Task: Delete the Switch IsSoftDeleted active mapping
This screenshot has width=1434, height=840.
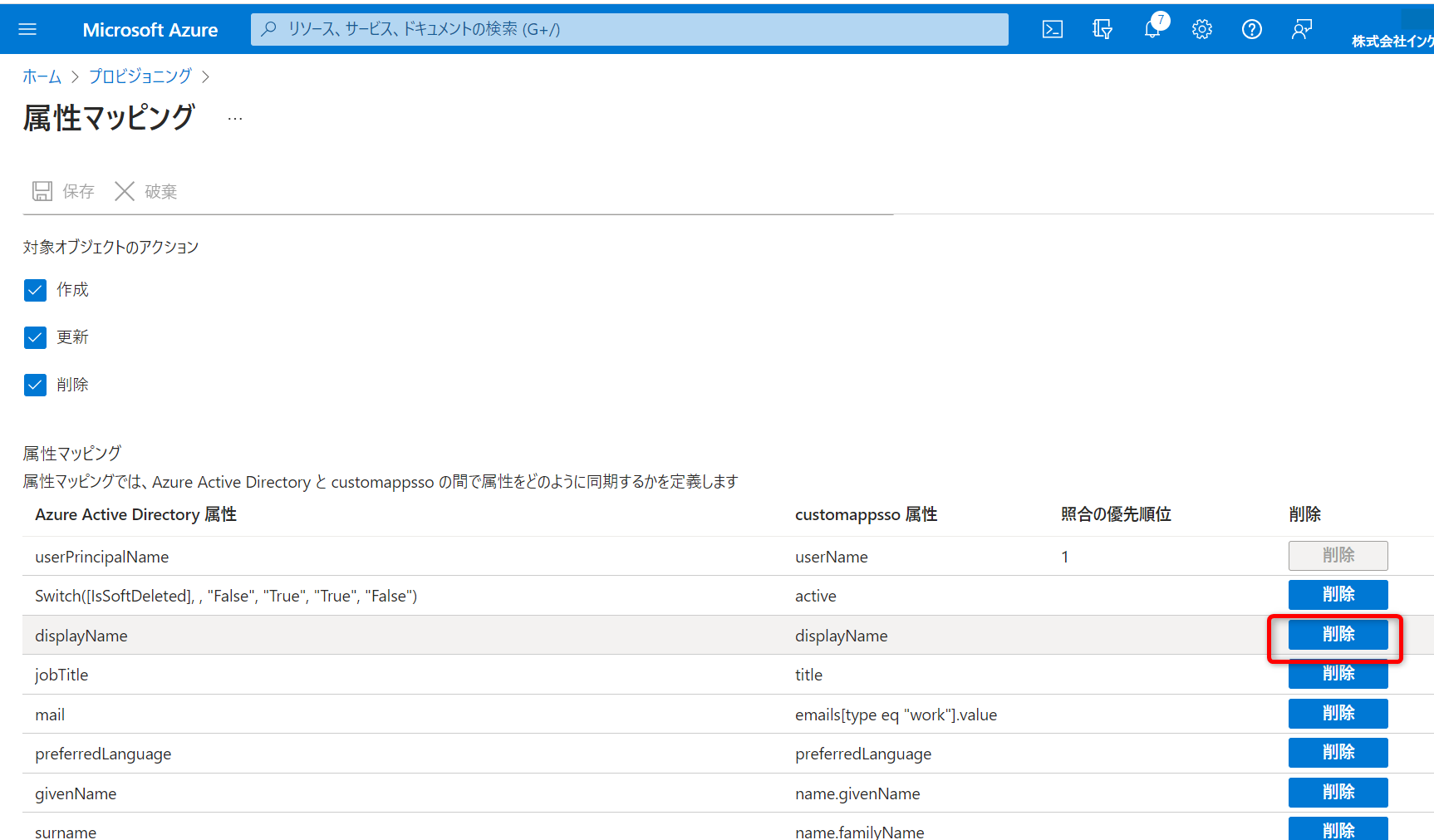Action: (1338, 595)
